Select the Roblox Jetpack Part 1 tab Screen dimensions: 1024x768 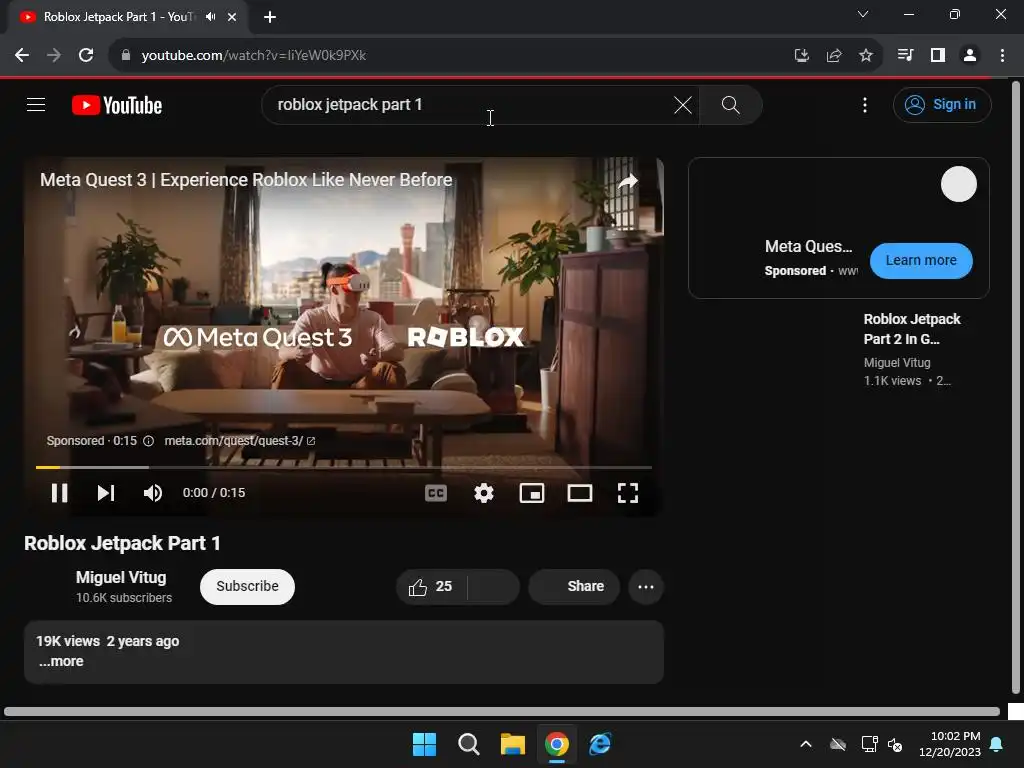coord(128,17)
